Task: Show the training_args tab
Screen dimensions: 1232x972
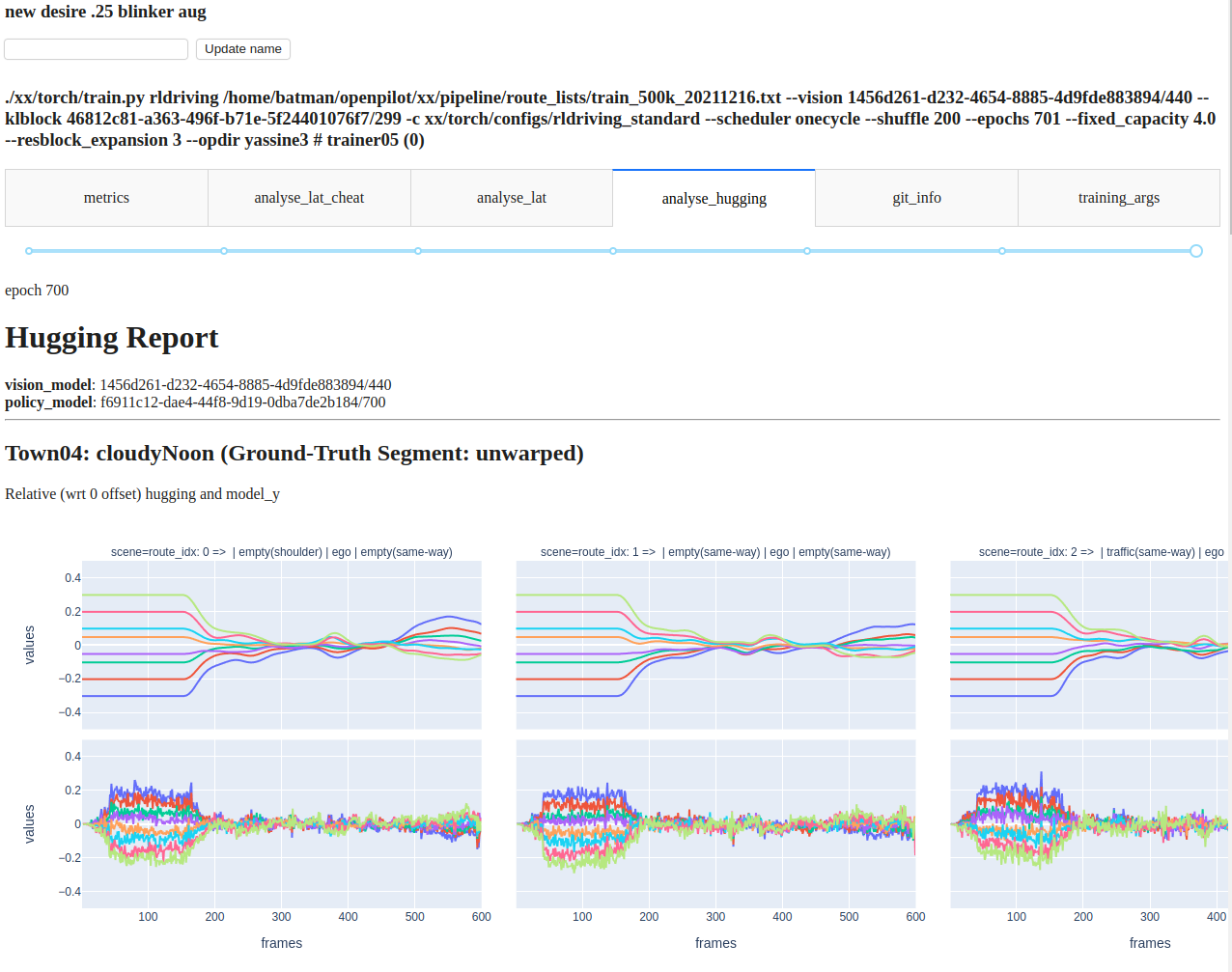Action: coord(1119,198)
